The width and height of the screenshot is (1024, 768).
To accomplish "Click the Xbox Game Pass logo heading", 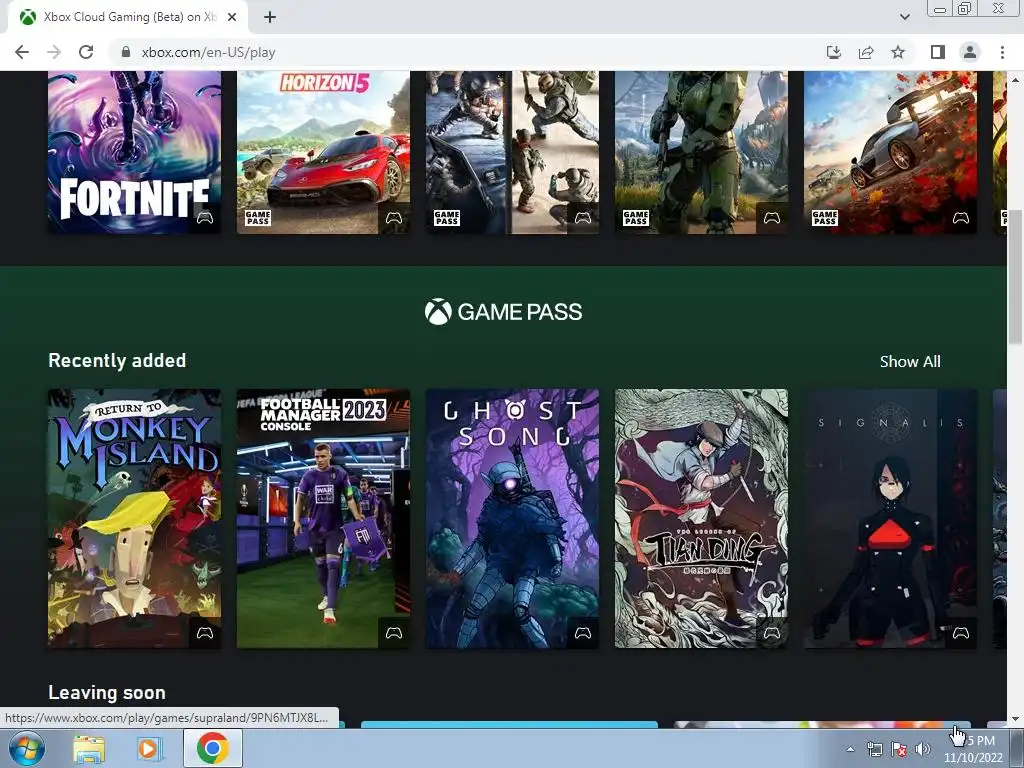I will 503,312.
